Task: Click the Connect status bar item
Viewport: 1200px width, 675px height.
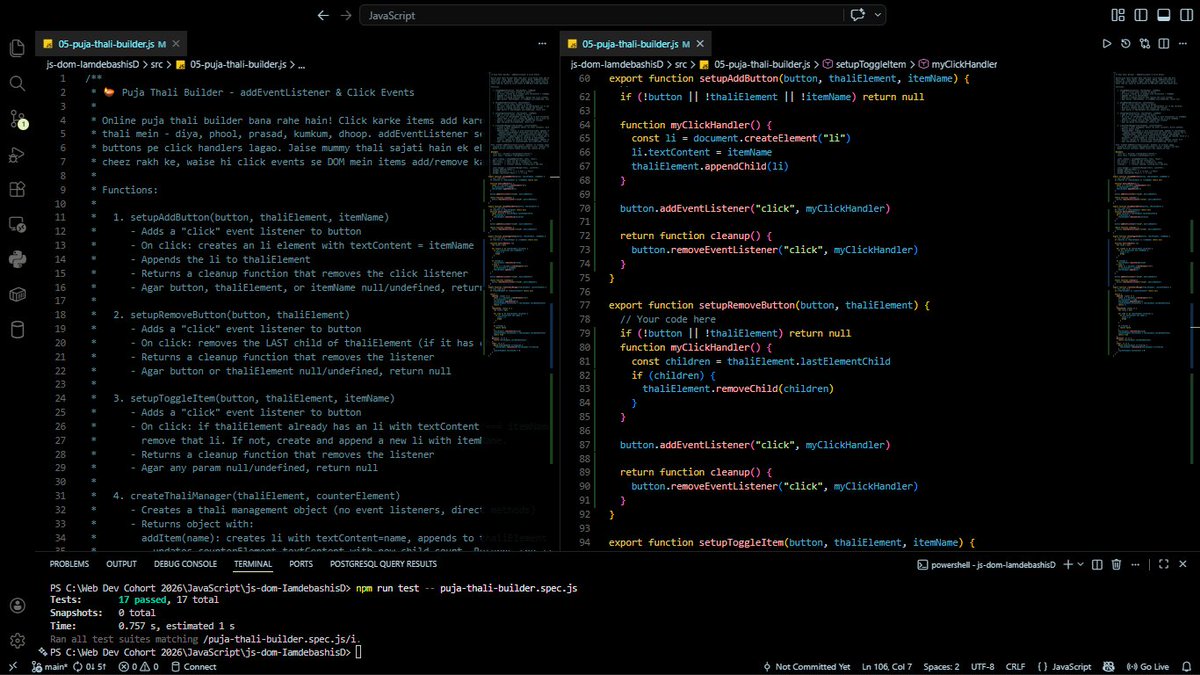Action: point(194,667)
